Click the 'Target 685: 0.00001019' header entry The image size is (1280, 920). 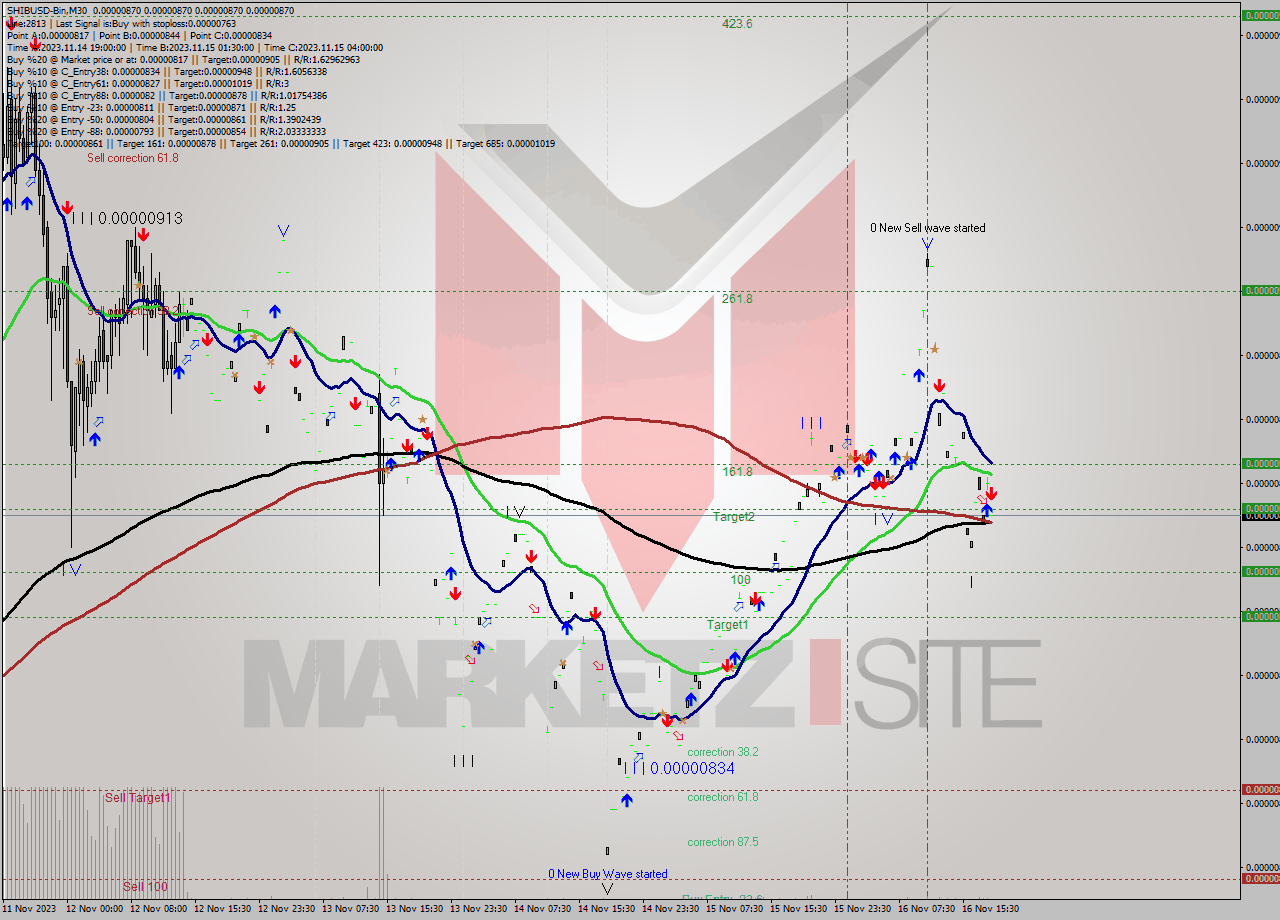coord(505,144)
